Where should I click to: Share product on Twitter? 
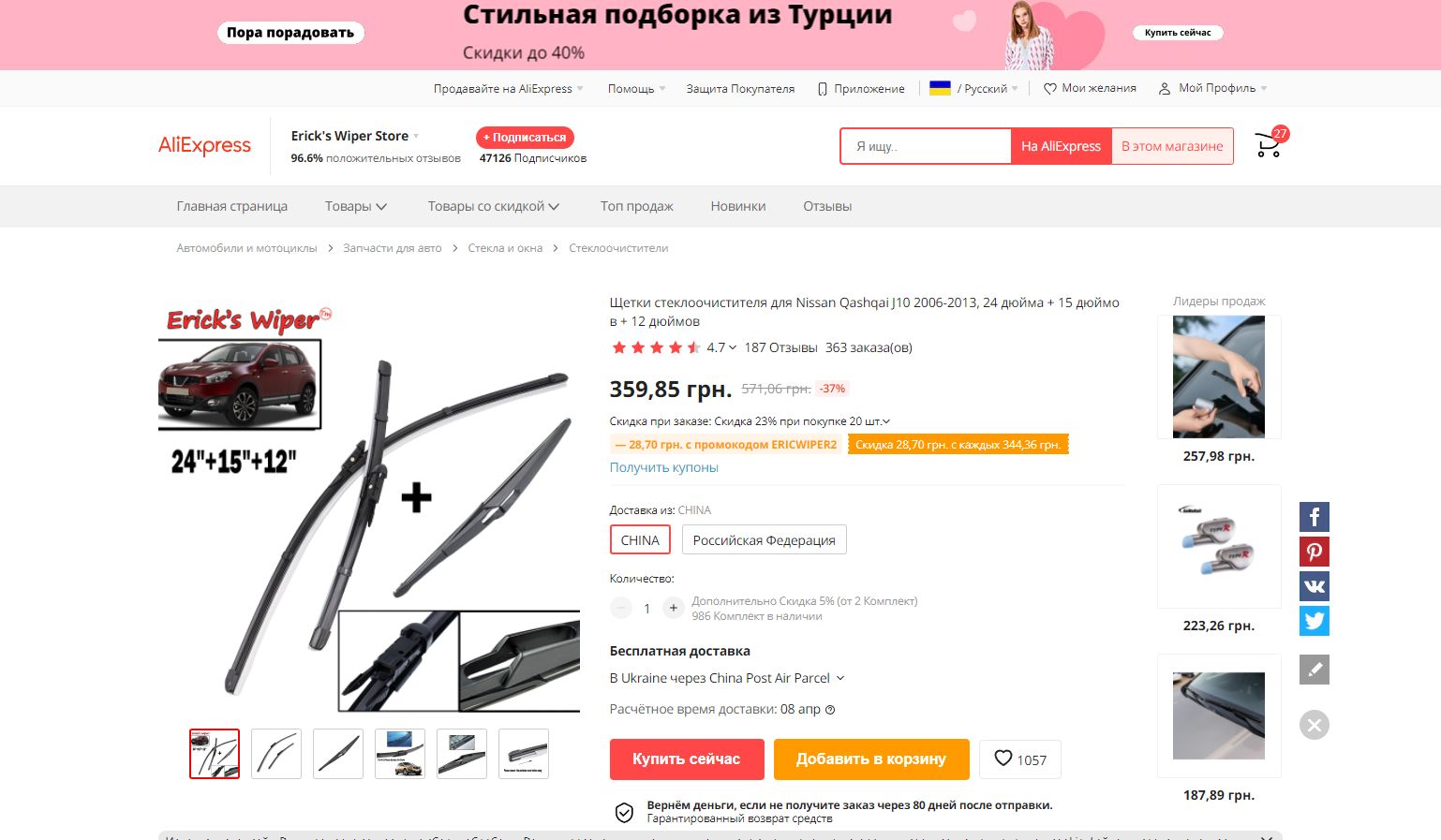tap(1315, 621)
